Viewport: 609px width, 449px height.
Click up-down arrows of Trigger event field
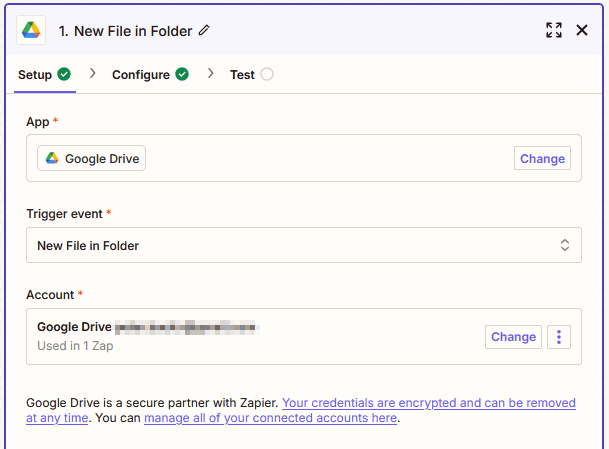(x=565, y=245)
